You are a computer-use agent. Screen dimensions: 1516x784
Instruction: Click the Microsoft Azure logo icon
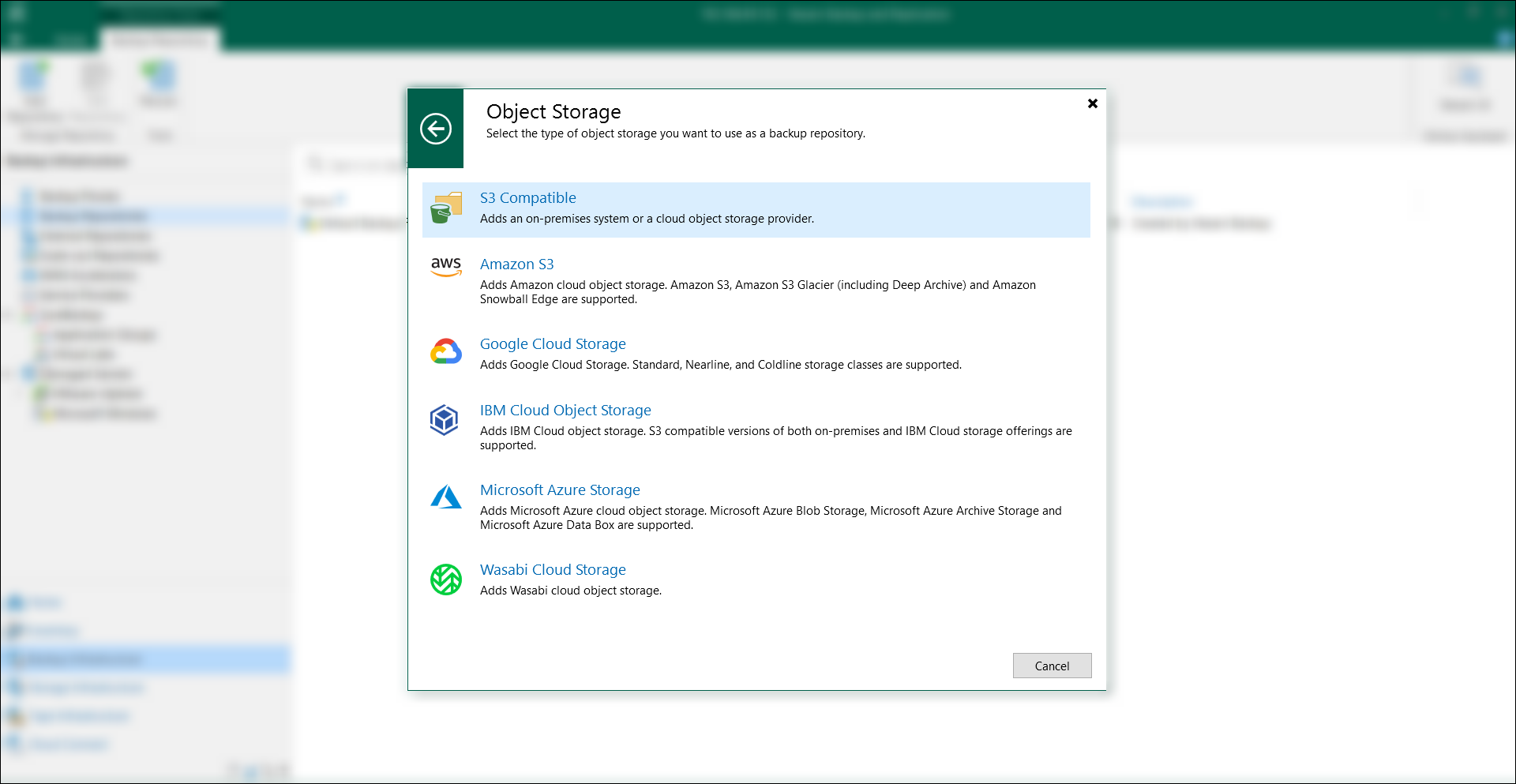coord(446,497)
